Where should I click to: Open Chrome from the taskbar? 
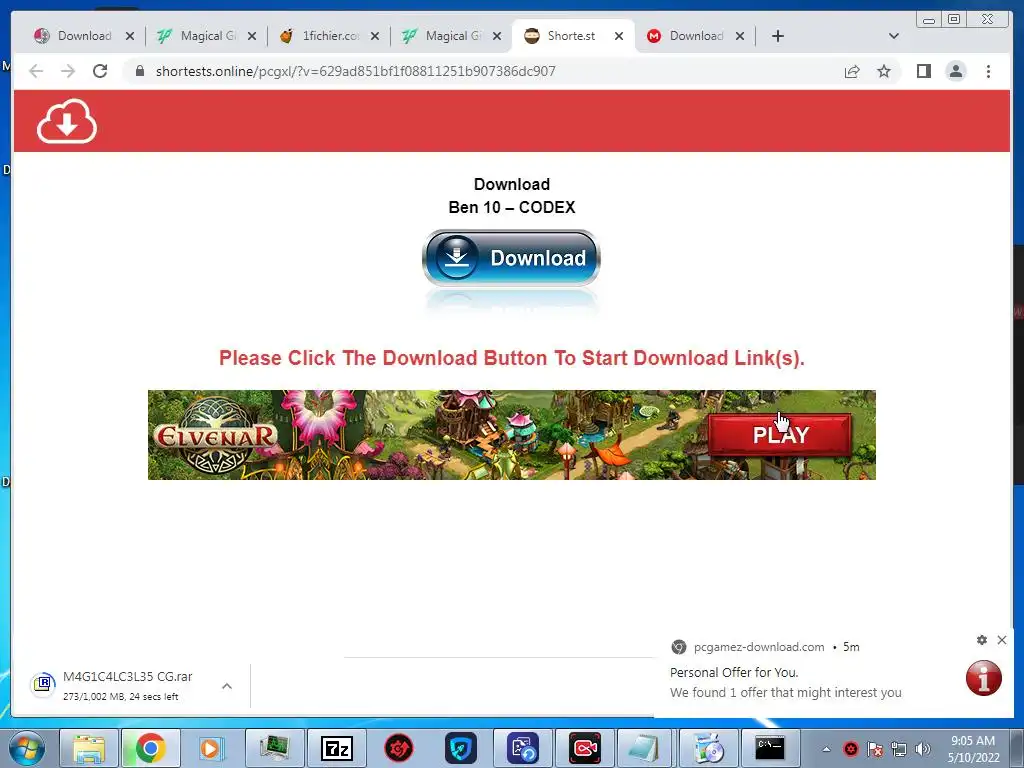(x=150, y=748)
